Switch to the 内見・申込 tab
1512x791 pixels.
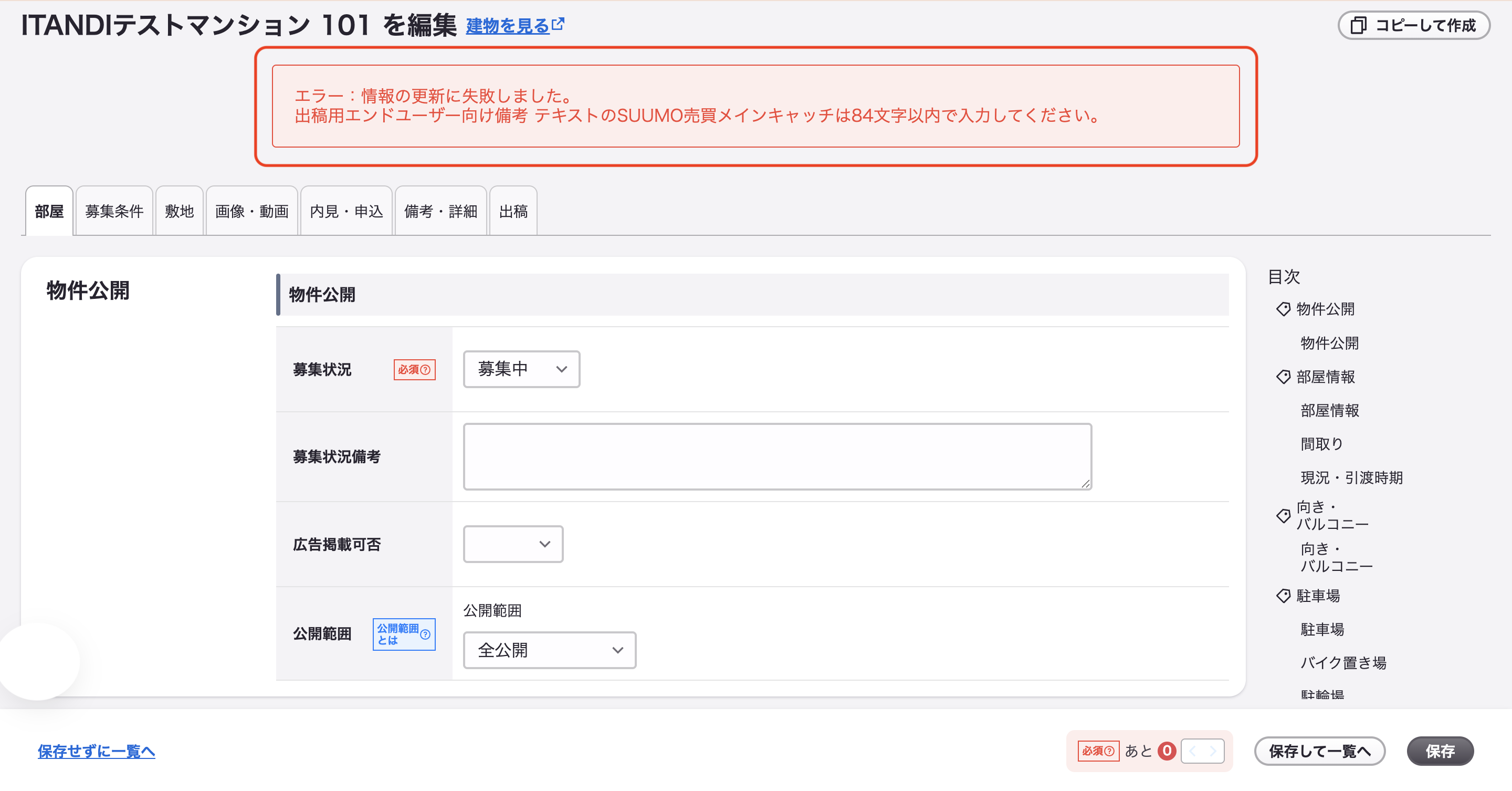(346, 211)
